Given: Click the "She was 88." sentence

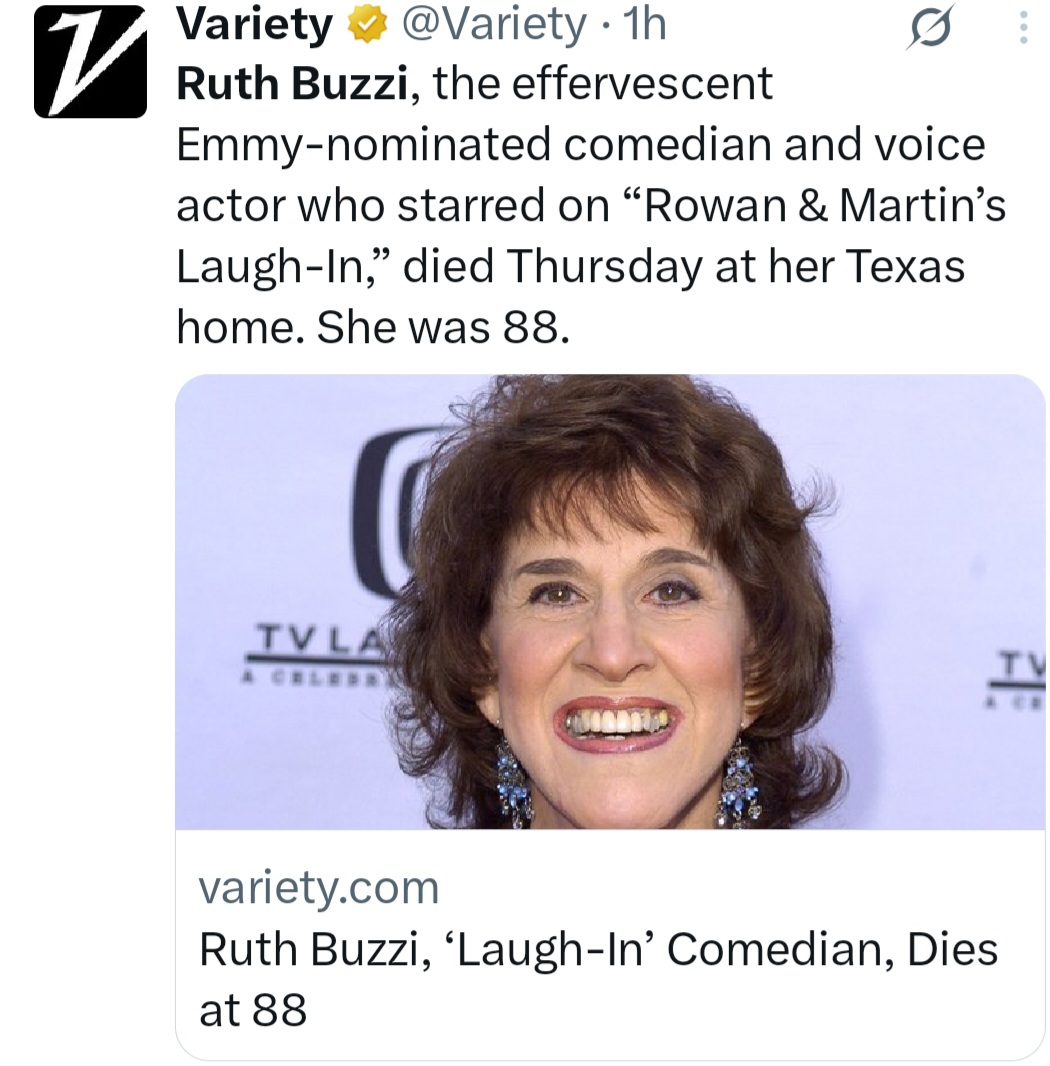Looking at the screenshot, I should 443,327.
